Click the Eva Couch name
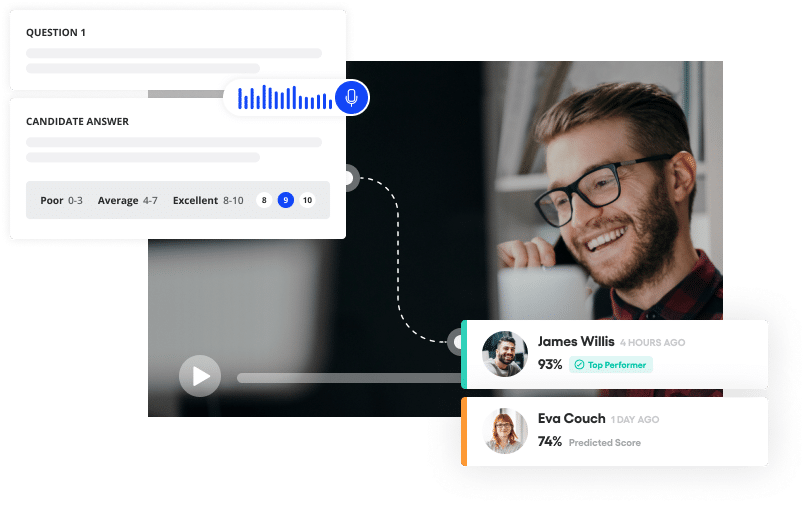 point(571,418)
